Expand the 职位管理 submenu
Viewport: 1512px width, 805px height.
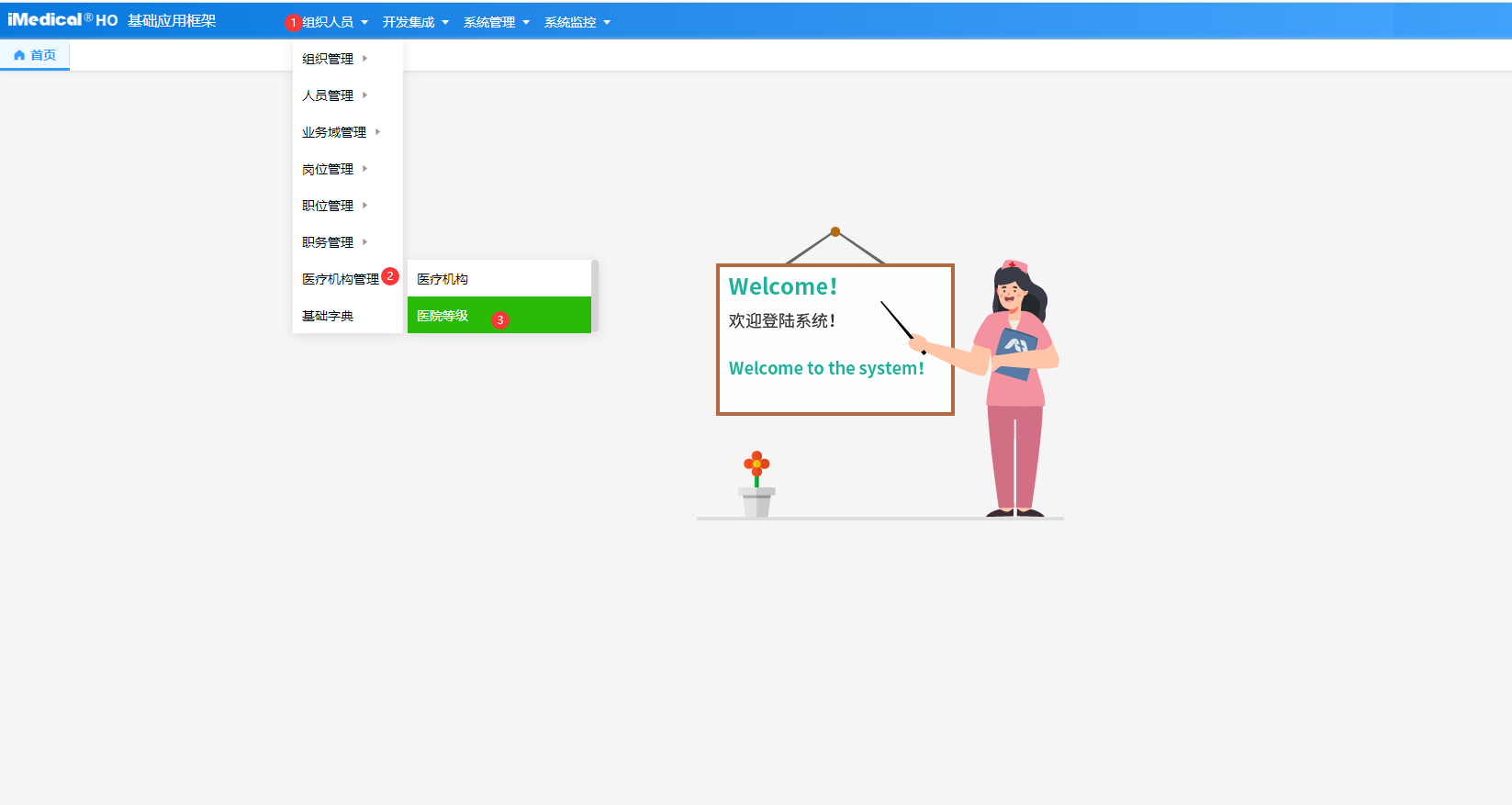coord(329,206)
